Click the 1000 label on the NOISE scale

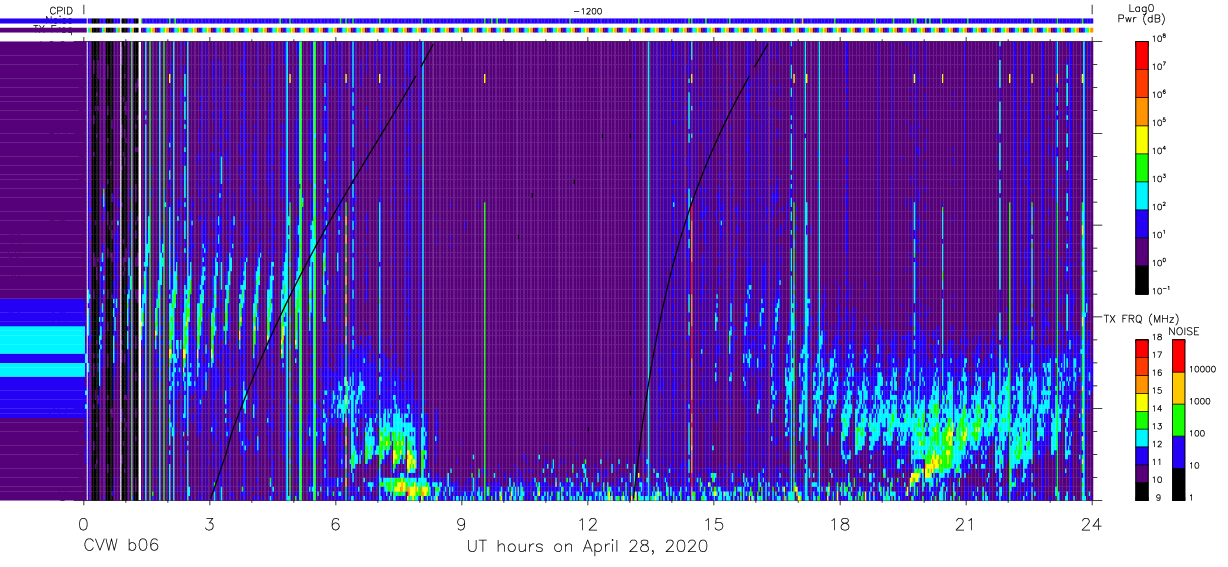click(1200, 402)
